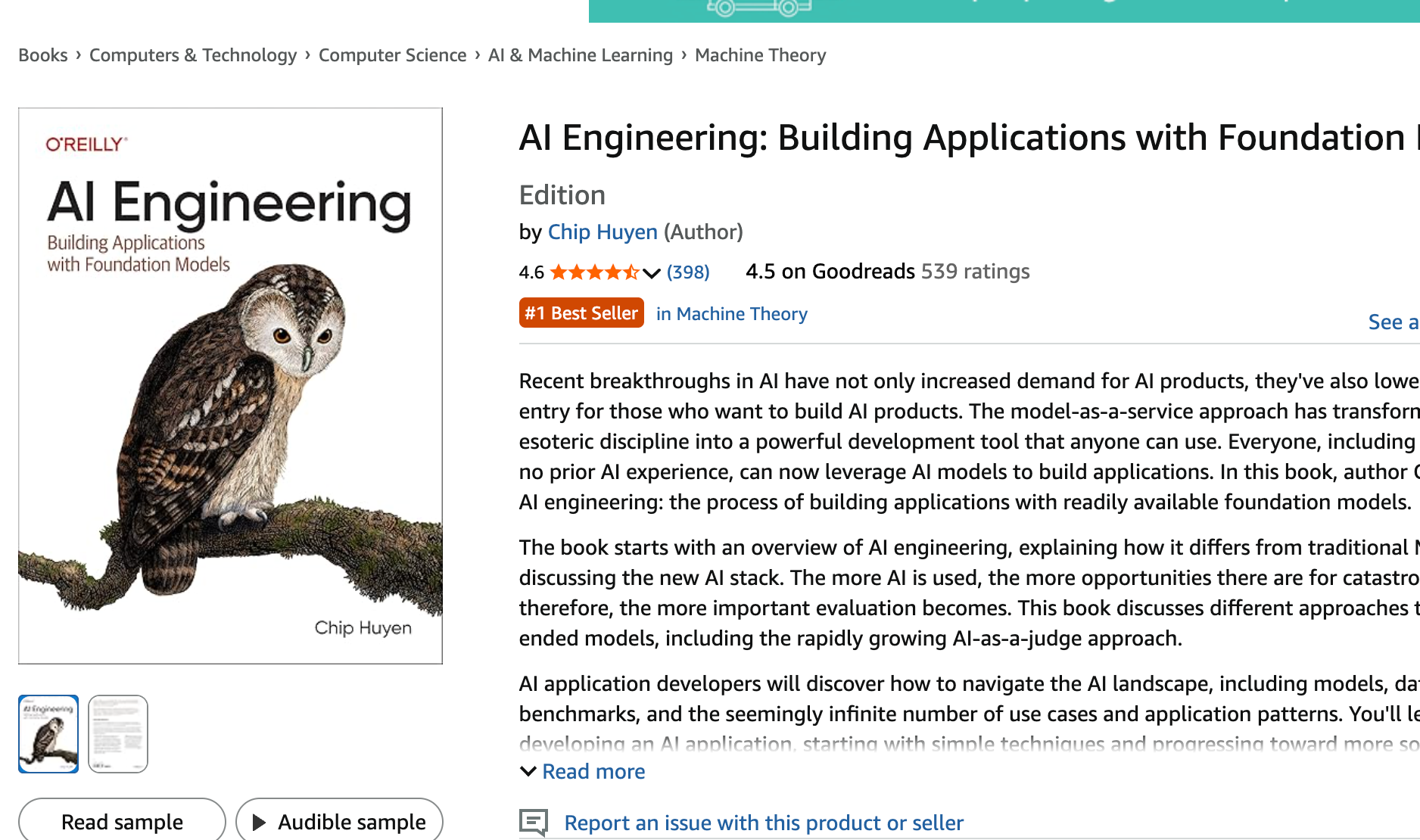Select the second text page thumbnail
This screenshot has height=840, width=1420.
[x=118, y=733]
